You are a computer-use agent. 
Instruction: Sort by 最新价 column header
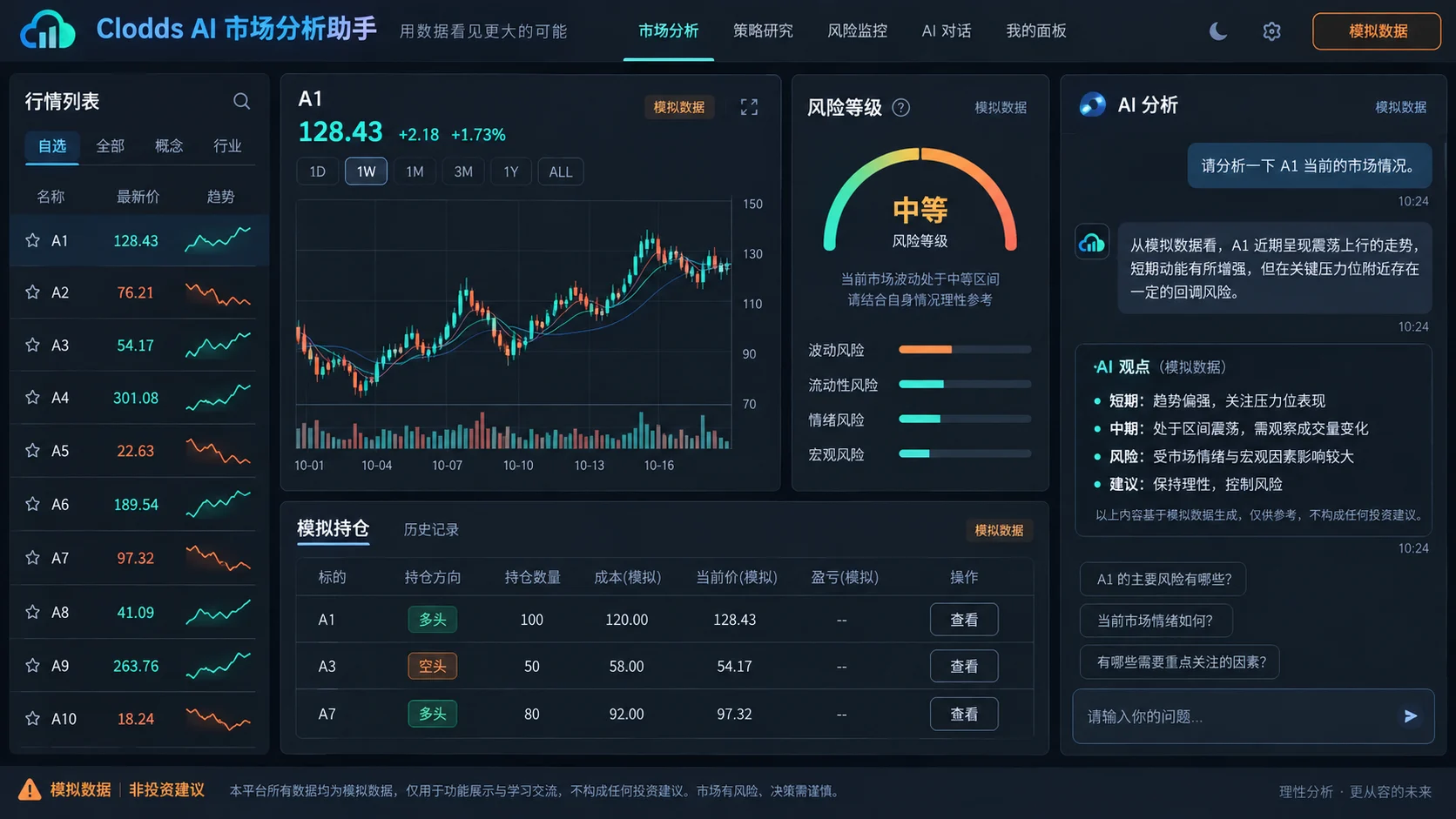138,197
